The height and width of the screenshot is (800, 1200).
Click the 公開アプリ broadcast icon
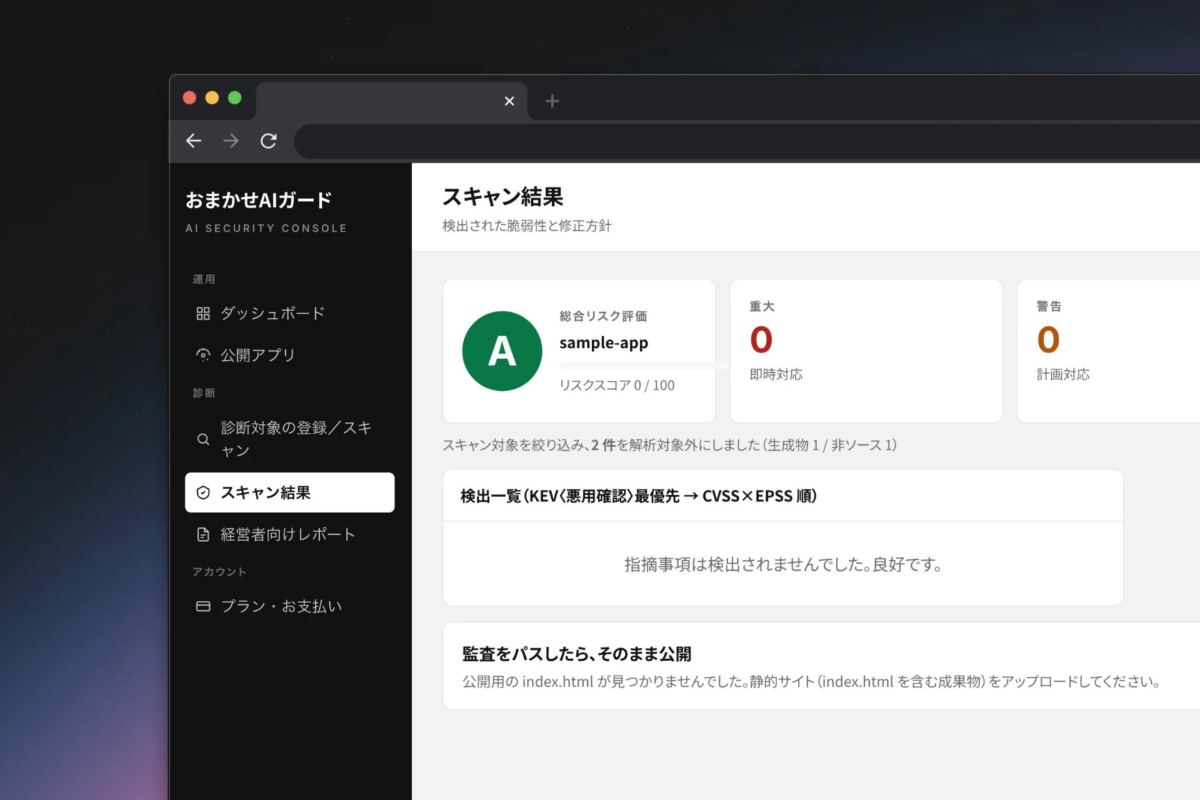pos(203,355)
